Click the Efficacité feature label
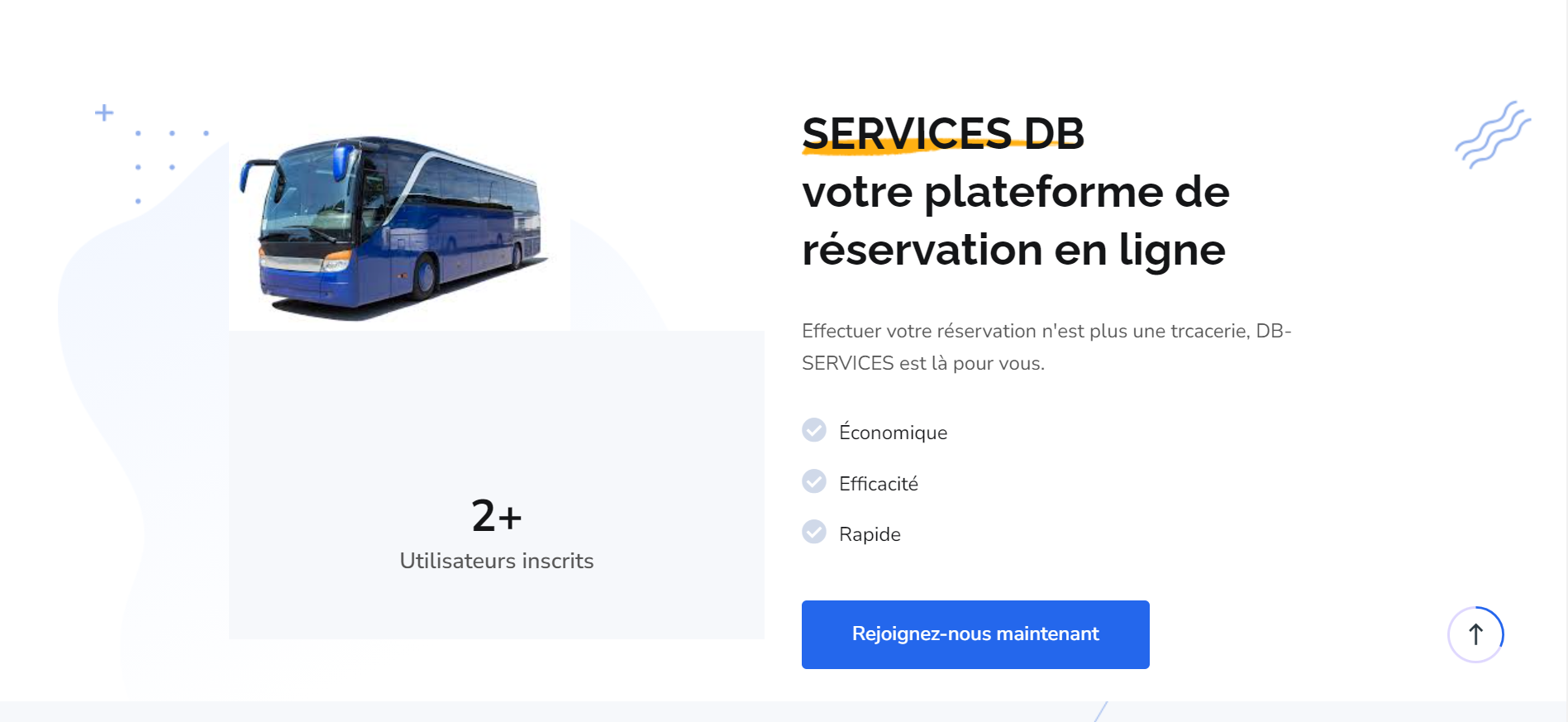Viewport: 1568px width, 722px height. click(x=878, y=484)
